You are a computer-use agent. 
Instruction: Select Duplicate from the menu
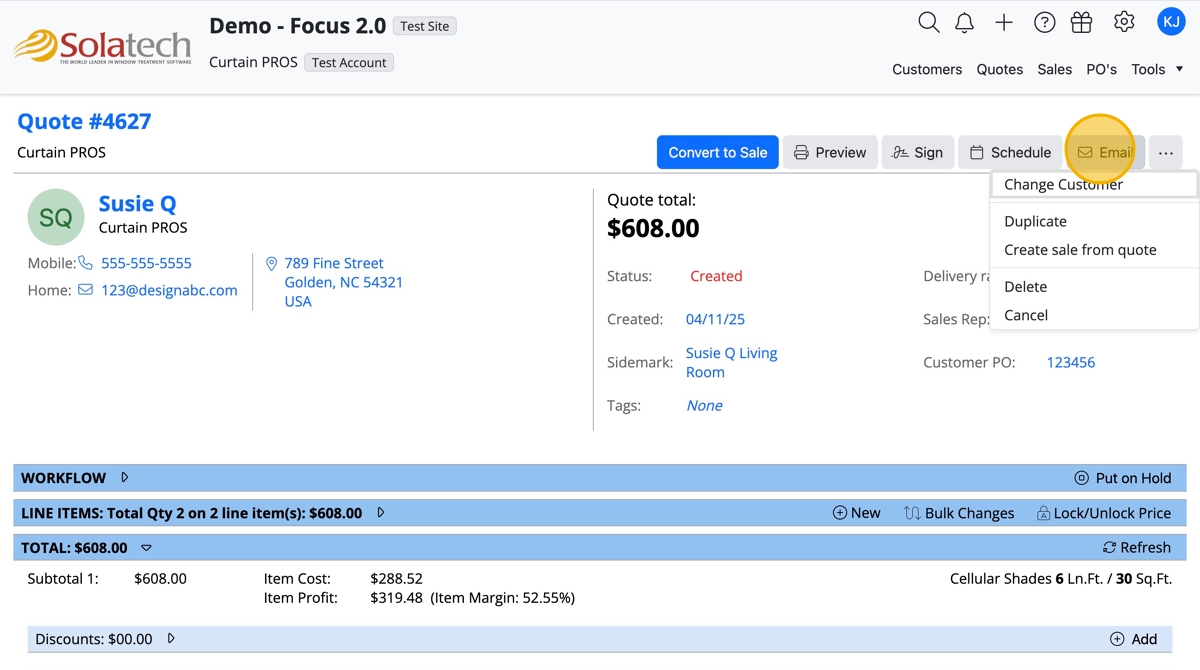1035,221
